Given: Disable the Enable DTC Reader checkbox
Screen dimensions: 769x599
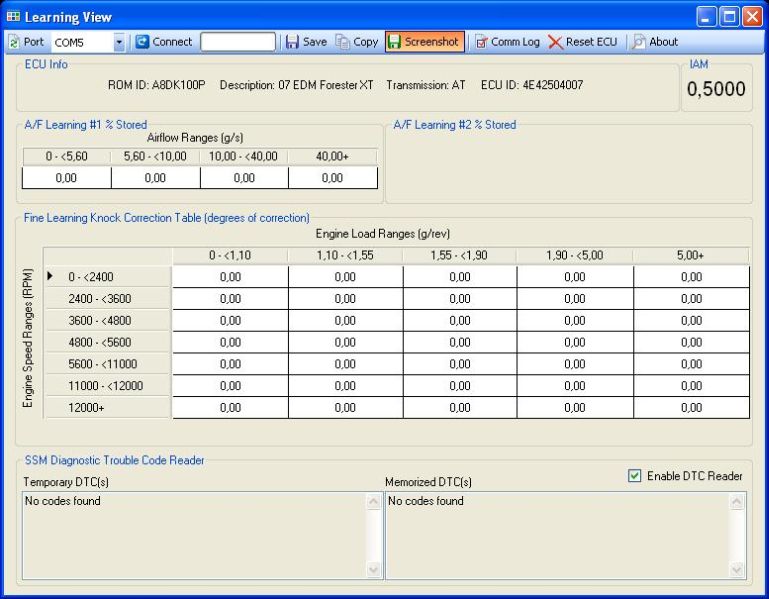Looking at the screenshot, I should tap(634, 476).
